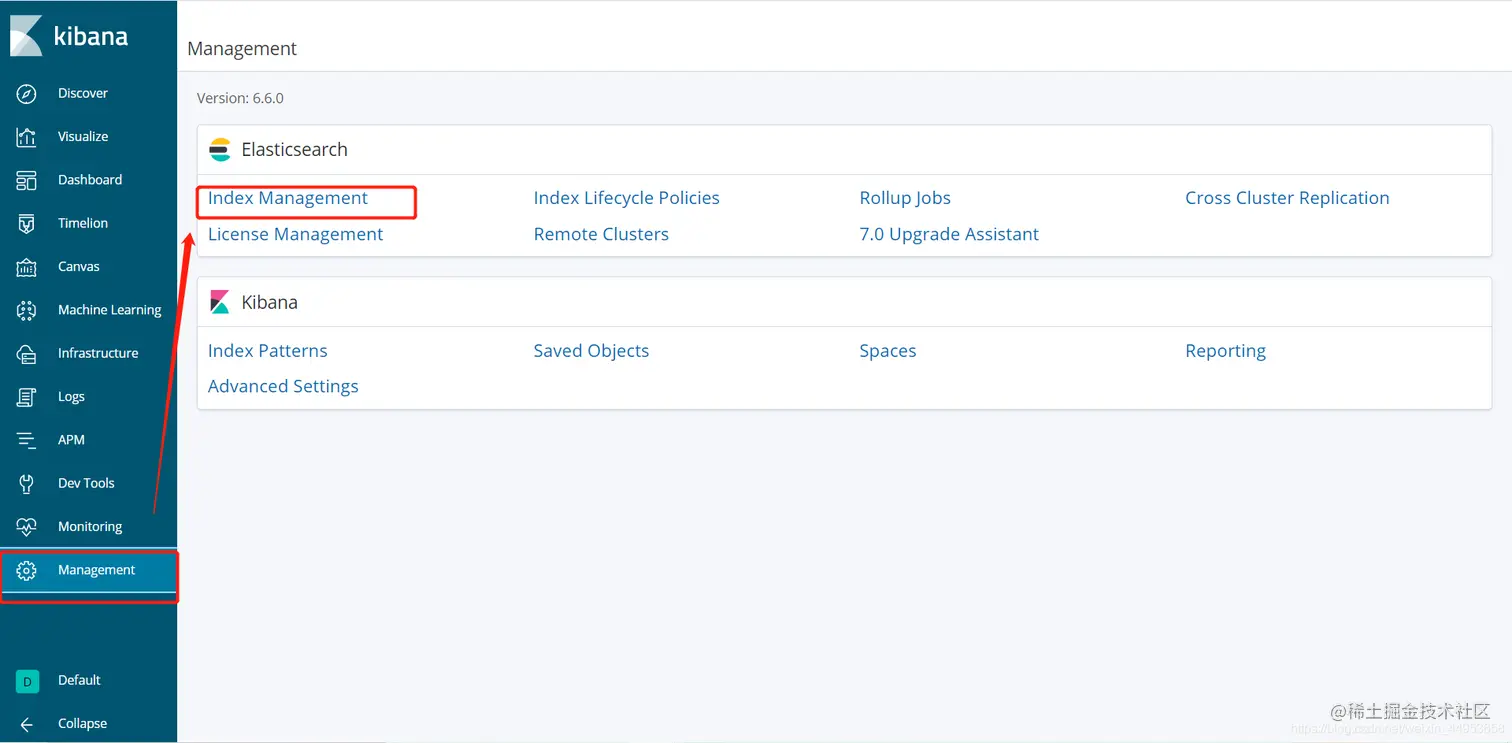Click the Default space avatar D

[x=27, y=681]
